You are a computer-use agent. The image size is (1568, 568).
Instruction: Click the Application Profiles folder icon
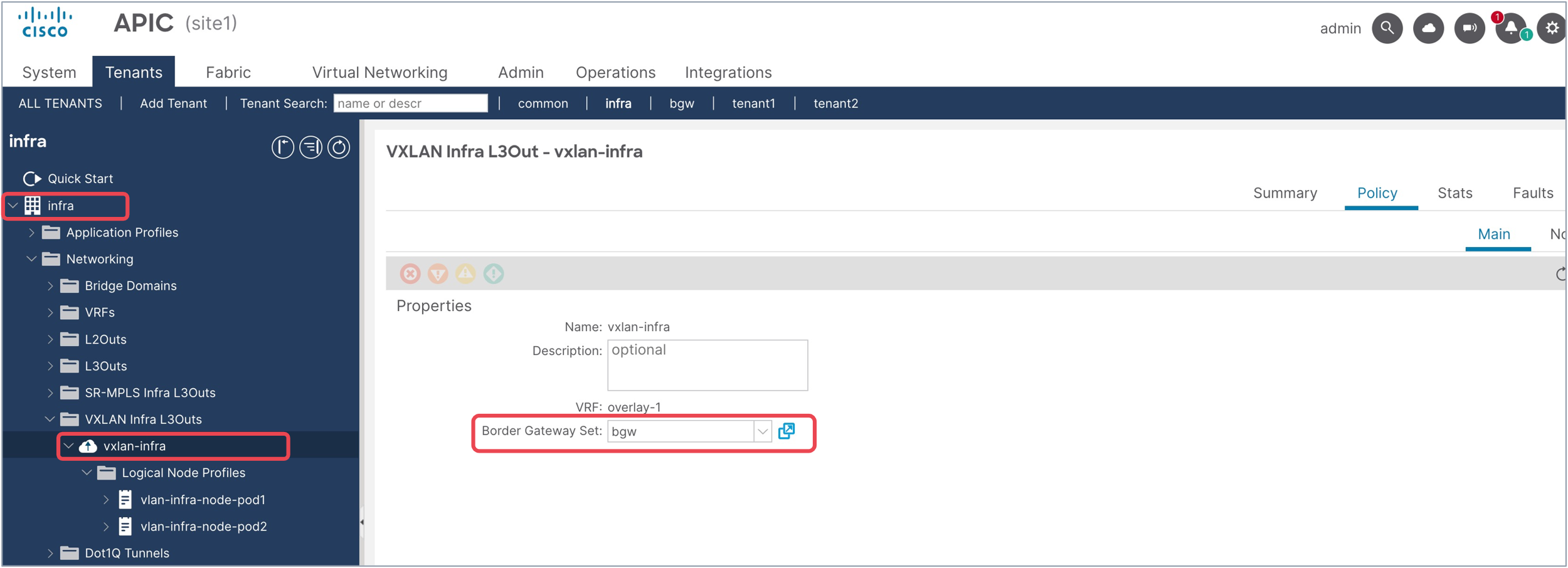(x=51, y=233)
